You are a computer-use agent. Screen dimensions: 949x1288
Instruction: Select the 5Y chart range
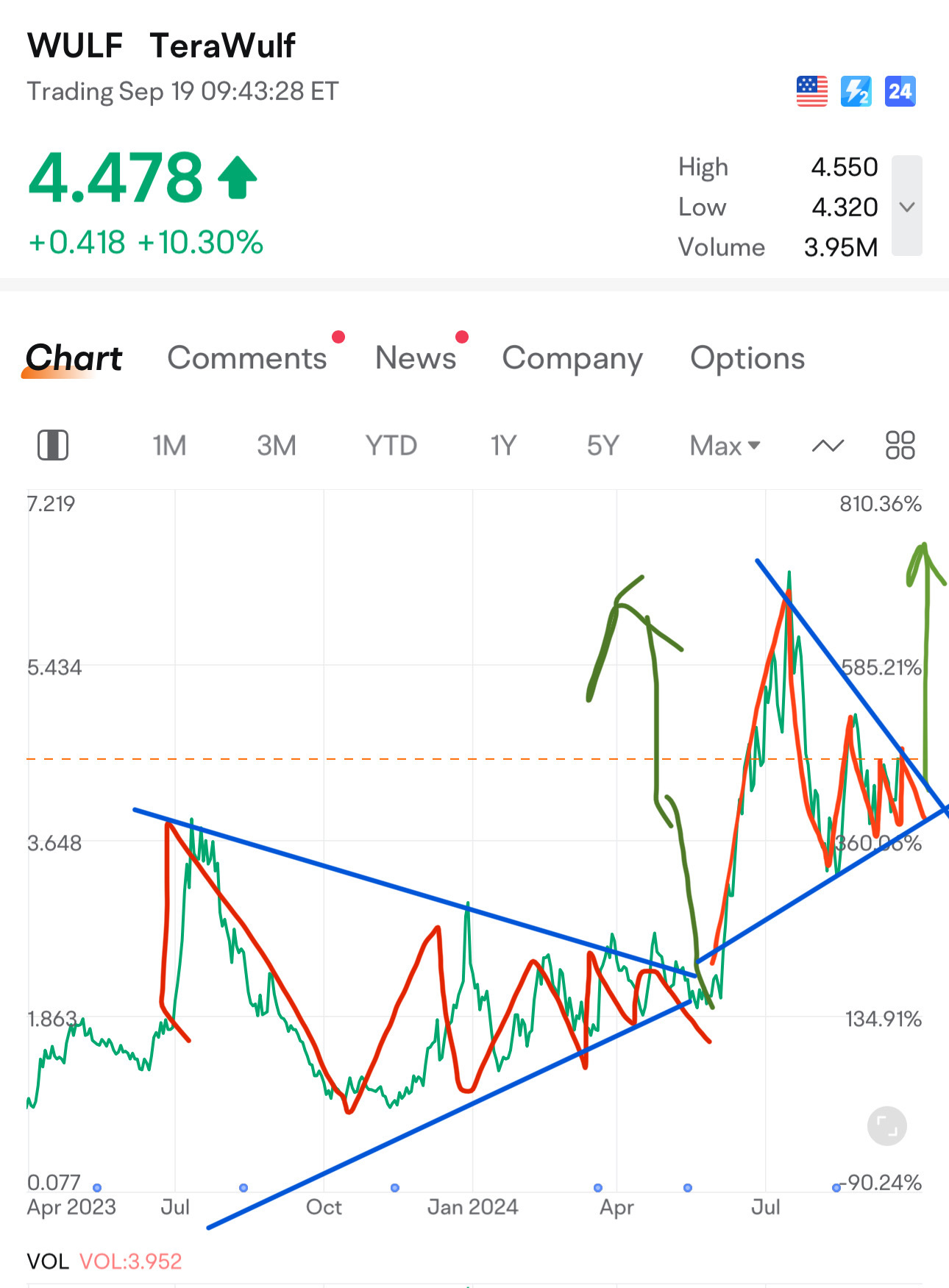point(603,446)
